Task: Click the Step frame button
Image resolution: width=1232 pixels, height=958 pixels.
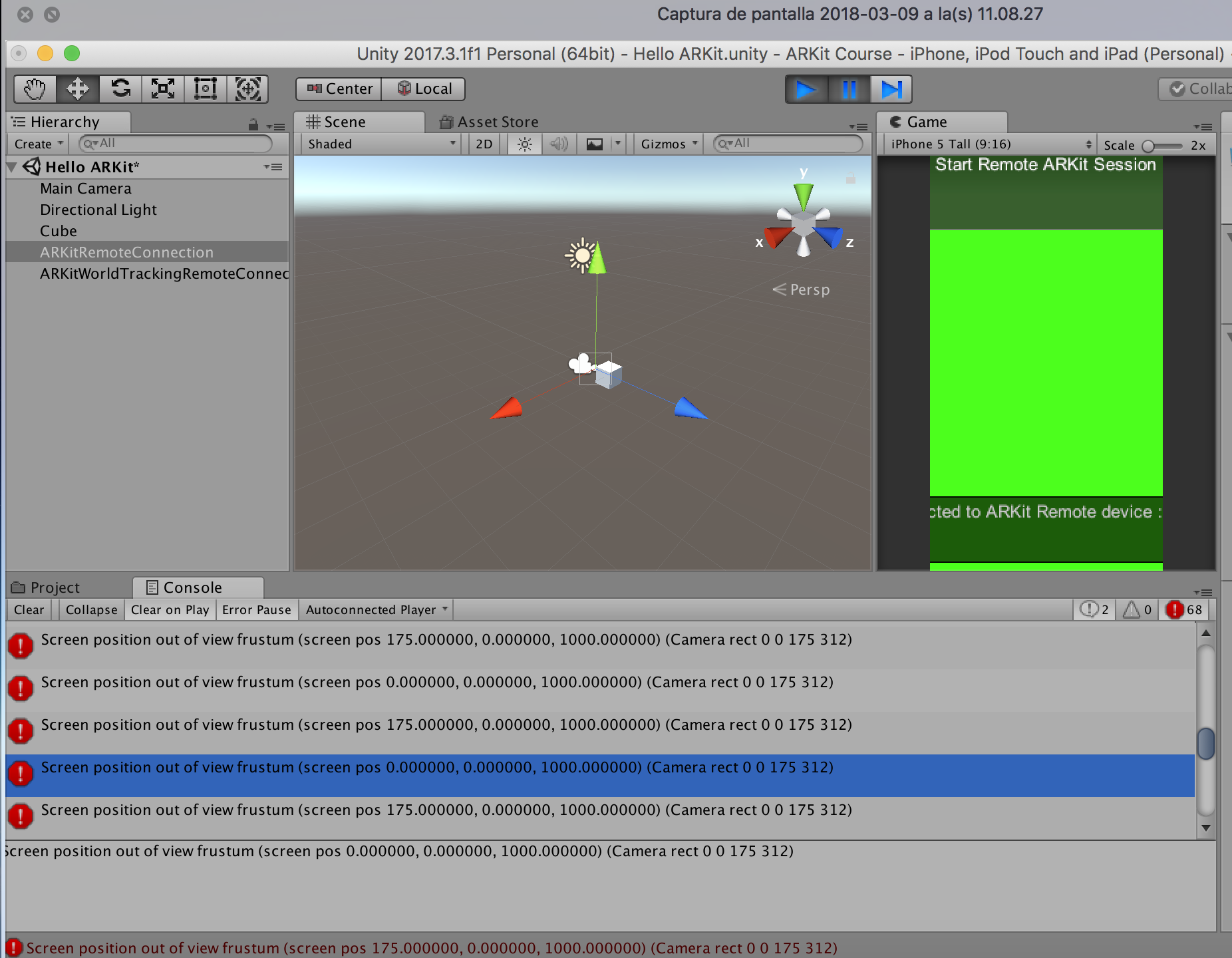Action: click(891, 89)
